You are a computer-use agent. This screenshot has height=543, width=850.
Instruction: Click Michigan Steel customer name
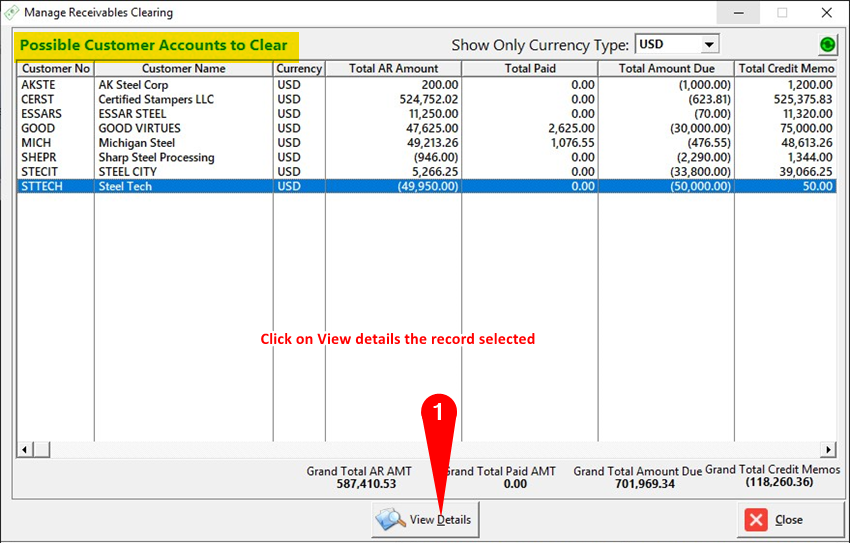(x=137, y=143)
